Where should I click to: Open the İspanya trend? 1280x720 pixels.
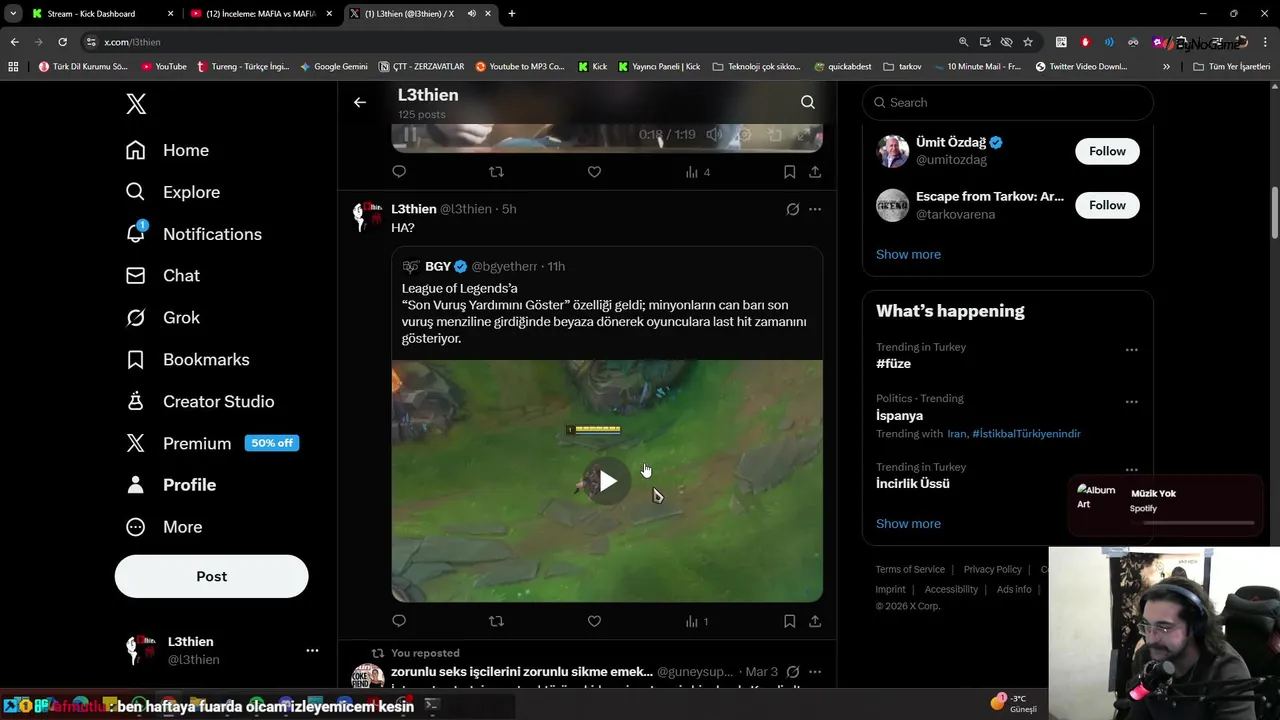(899, 416)
